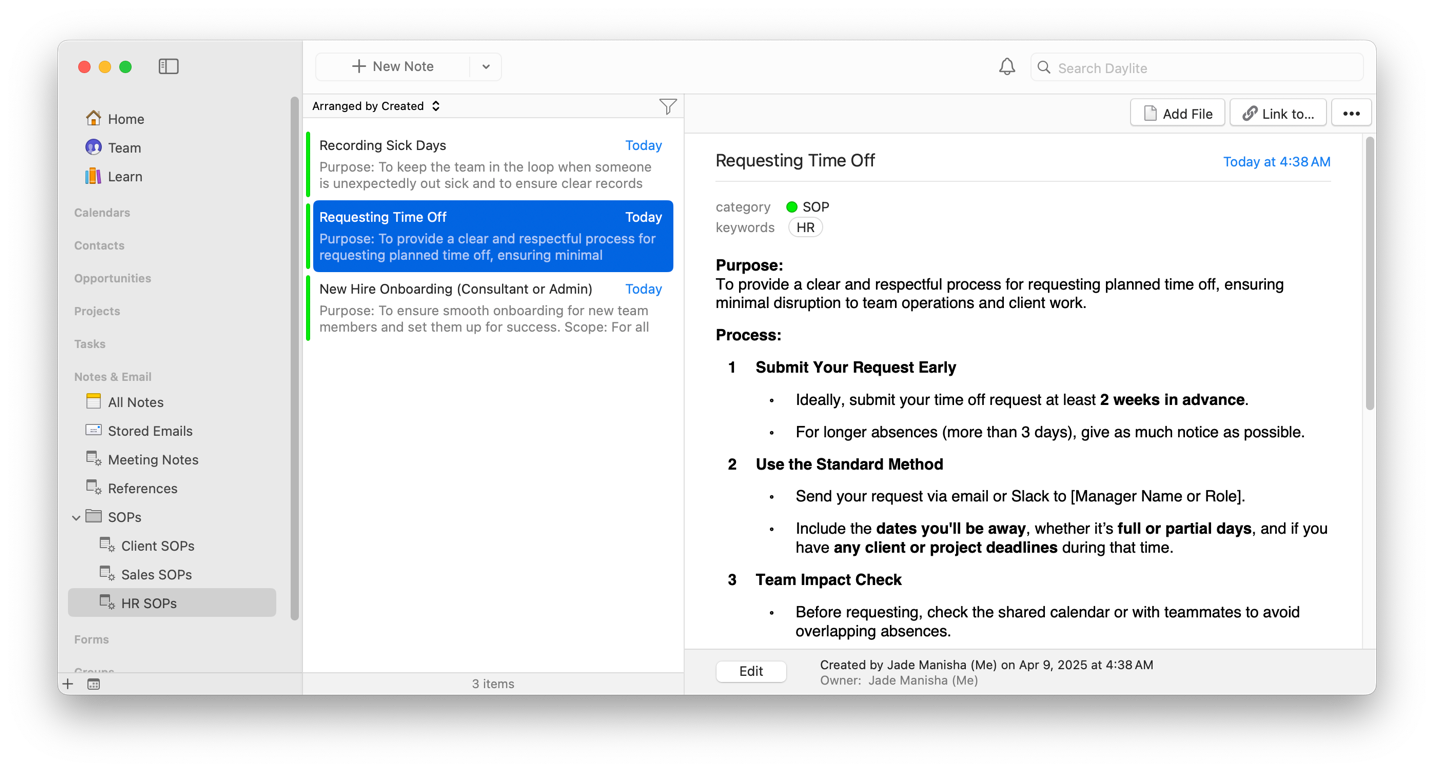This screenshot has width=1434, height=772.
Task: Click the 'Submit Your Request Early' heading
Action: (x=856, y=367)
